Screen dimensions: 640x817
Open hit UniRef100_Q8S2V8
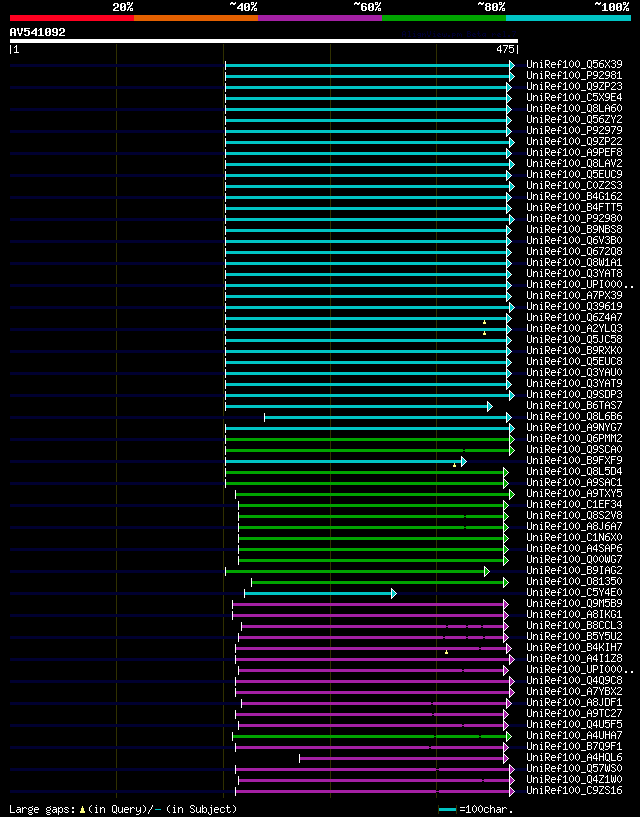[x=574, y=515]
